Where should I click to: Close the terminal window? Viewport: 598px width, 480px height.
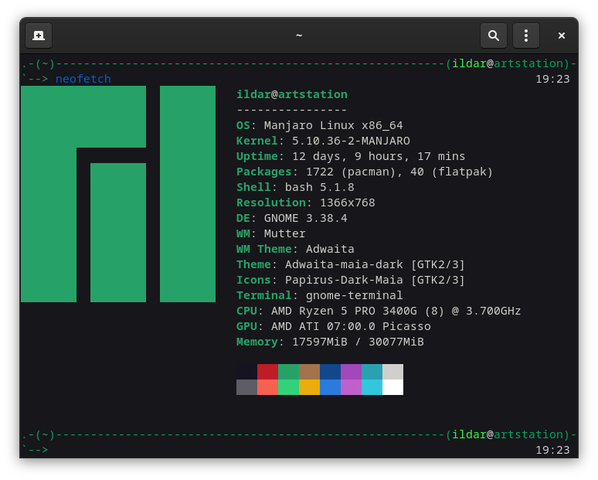pos(561,35)
